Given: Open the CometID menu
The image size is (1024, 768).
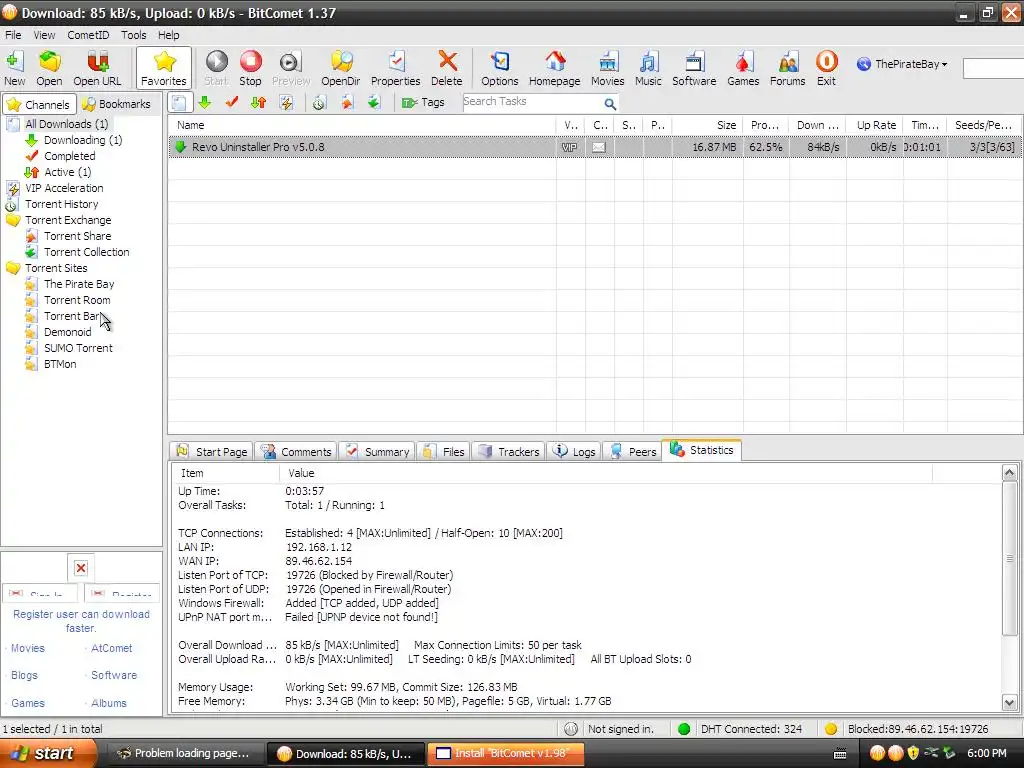Looking at the screenshot, I should pyautogui.click(x=88, y=35).
